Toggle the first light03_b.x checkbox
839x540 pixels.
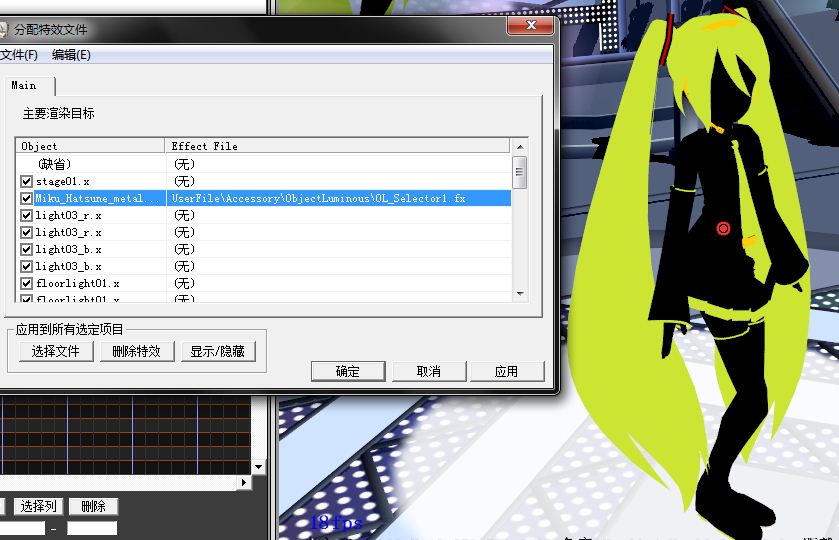click(x=26, y=250)
